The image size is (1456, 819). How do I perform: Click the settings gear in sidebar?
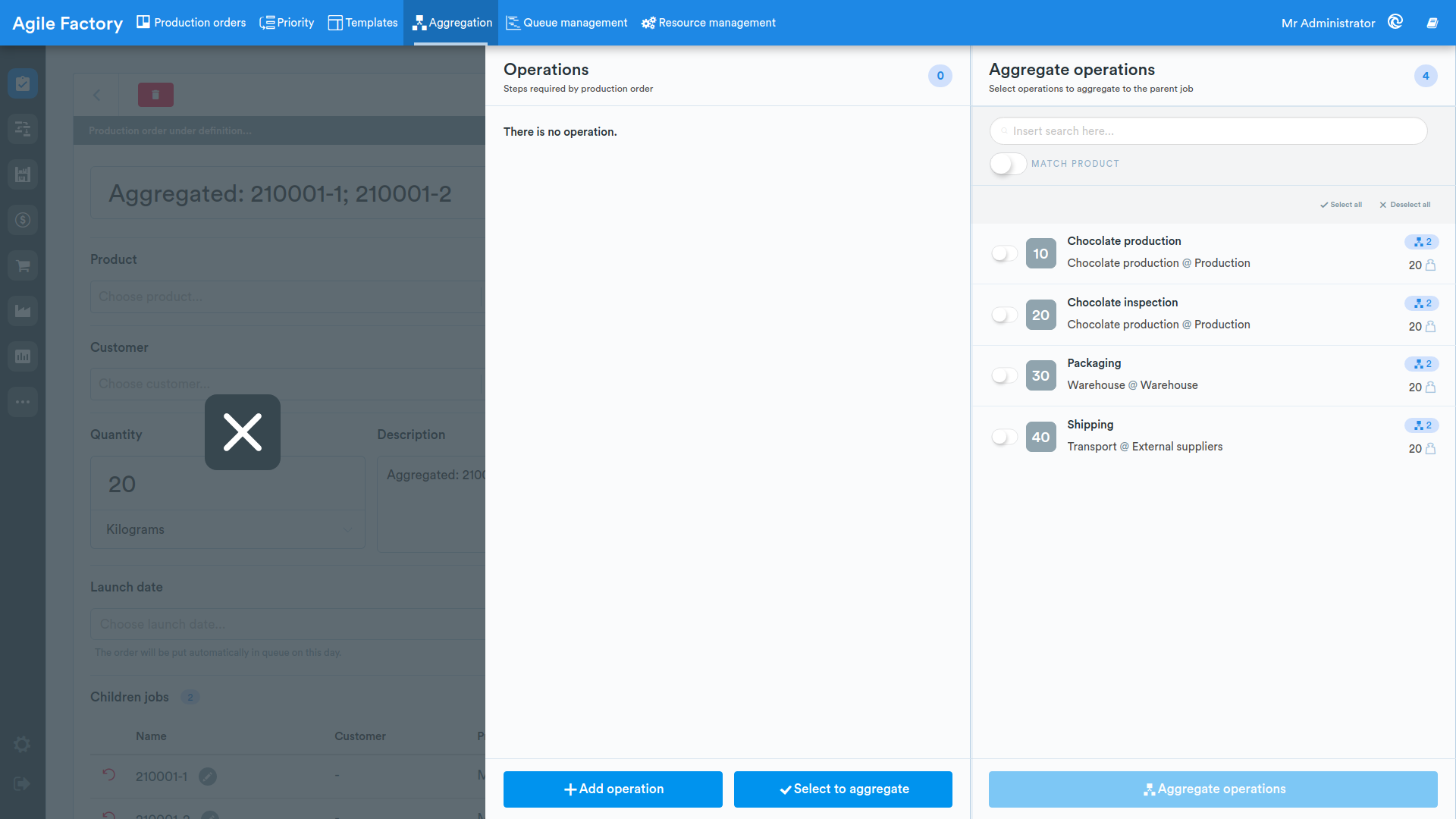pyautogui.click(x=23, y=745)
